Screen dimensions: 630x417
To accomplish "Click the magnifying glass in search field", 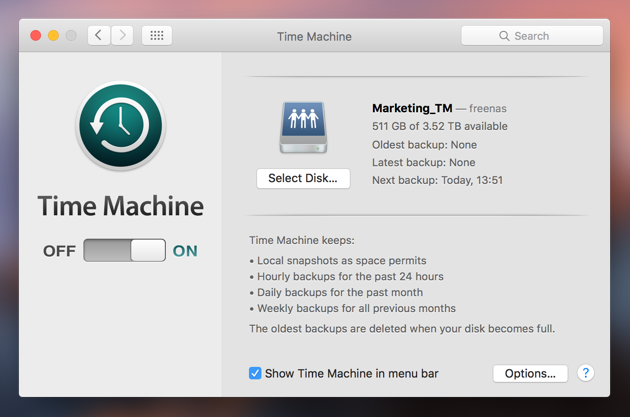I will (x=504, y=36).
